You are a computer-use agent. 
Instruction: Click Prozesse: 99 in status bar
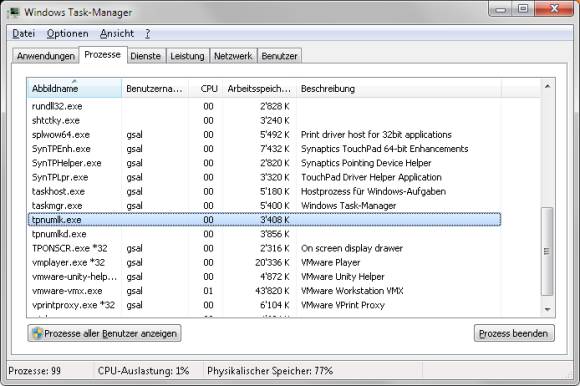click(34, 371)
